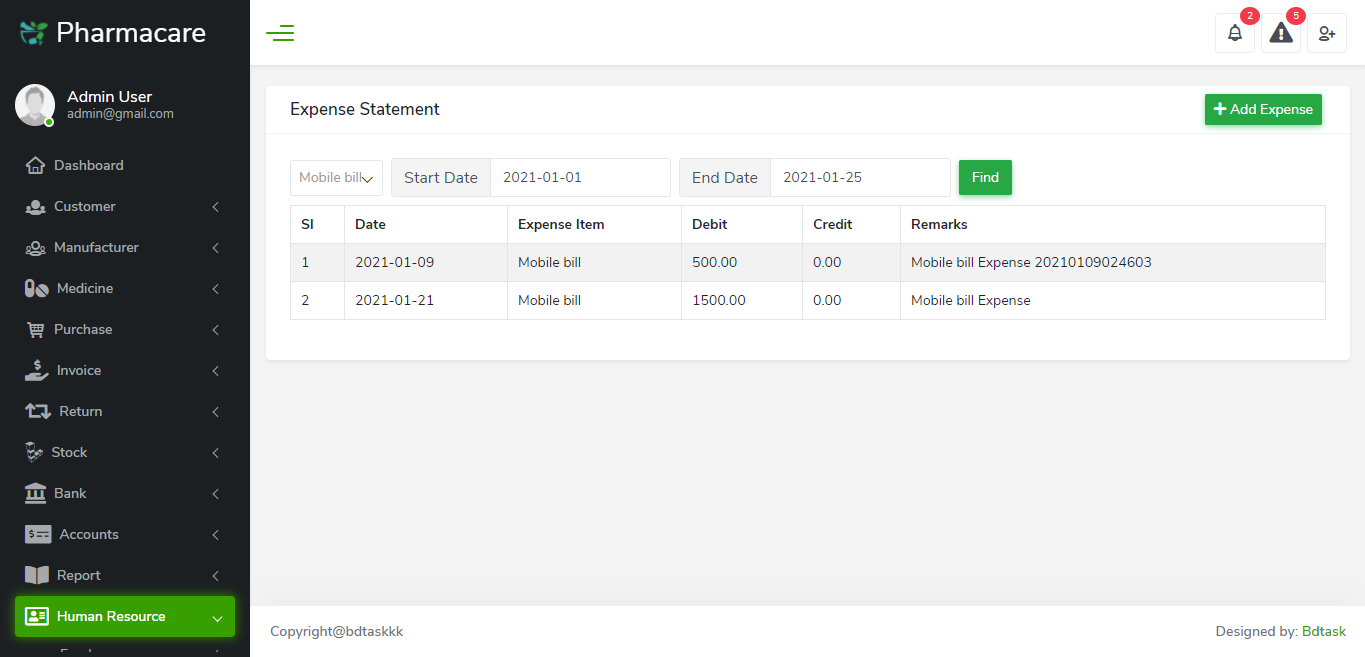Open the Stock section icon
The image size is (1365, 657).
[x=36, y=452]
